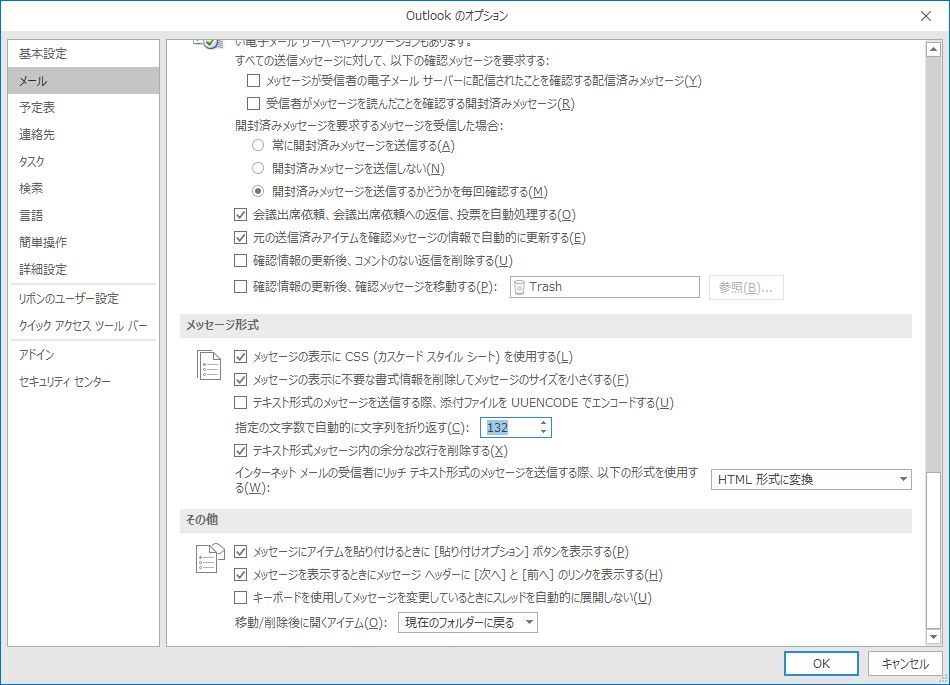
Task: Decrease wrap character count spinner down
Action: tap(543, 432)
